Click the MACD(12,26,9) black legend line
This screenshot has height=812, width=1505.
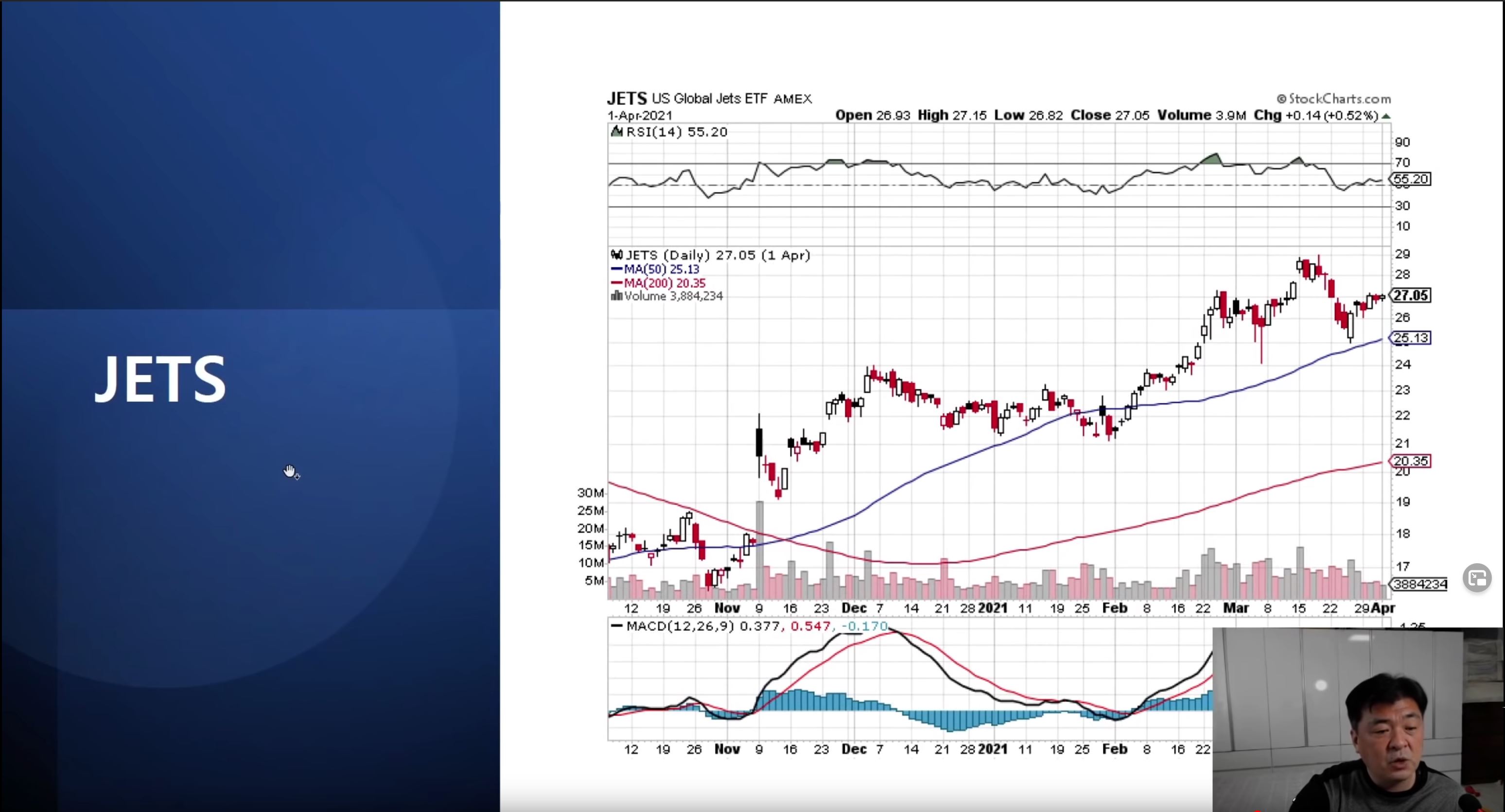tap(616, 626)
